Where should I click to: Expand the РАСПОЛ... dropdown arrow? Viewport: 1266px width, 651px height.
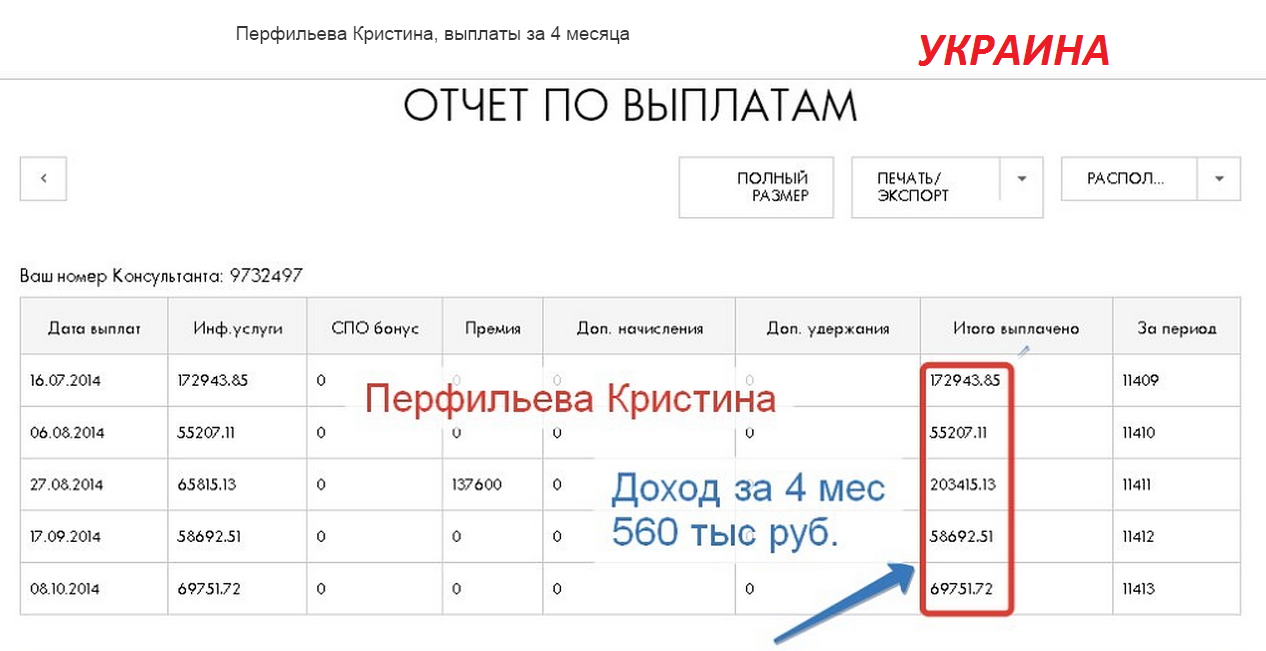(x=1219, y=179)
